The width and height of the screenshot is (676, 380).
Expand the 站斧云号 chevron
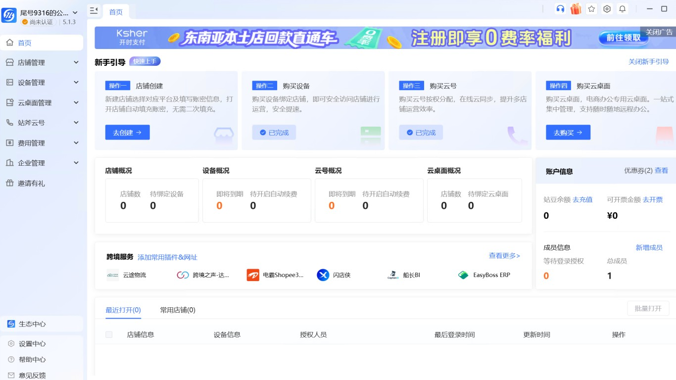coord(76,122)
